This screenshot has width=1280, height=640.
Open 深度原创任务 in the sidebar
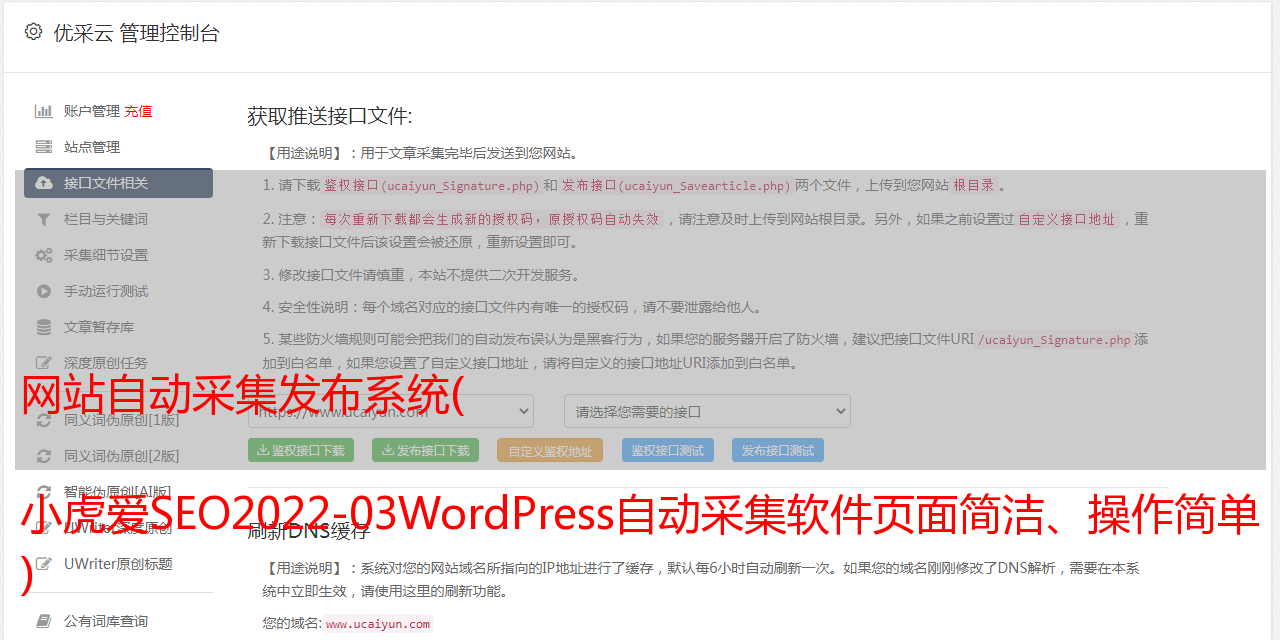[106, 363]
